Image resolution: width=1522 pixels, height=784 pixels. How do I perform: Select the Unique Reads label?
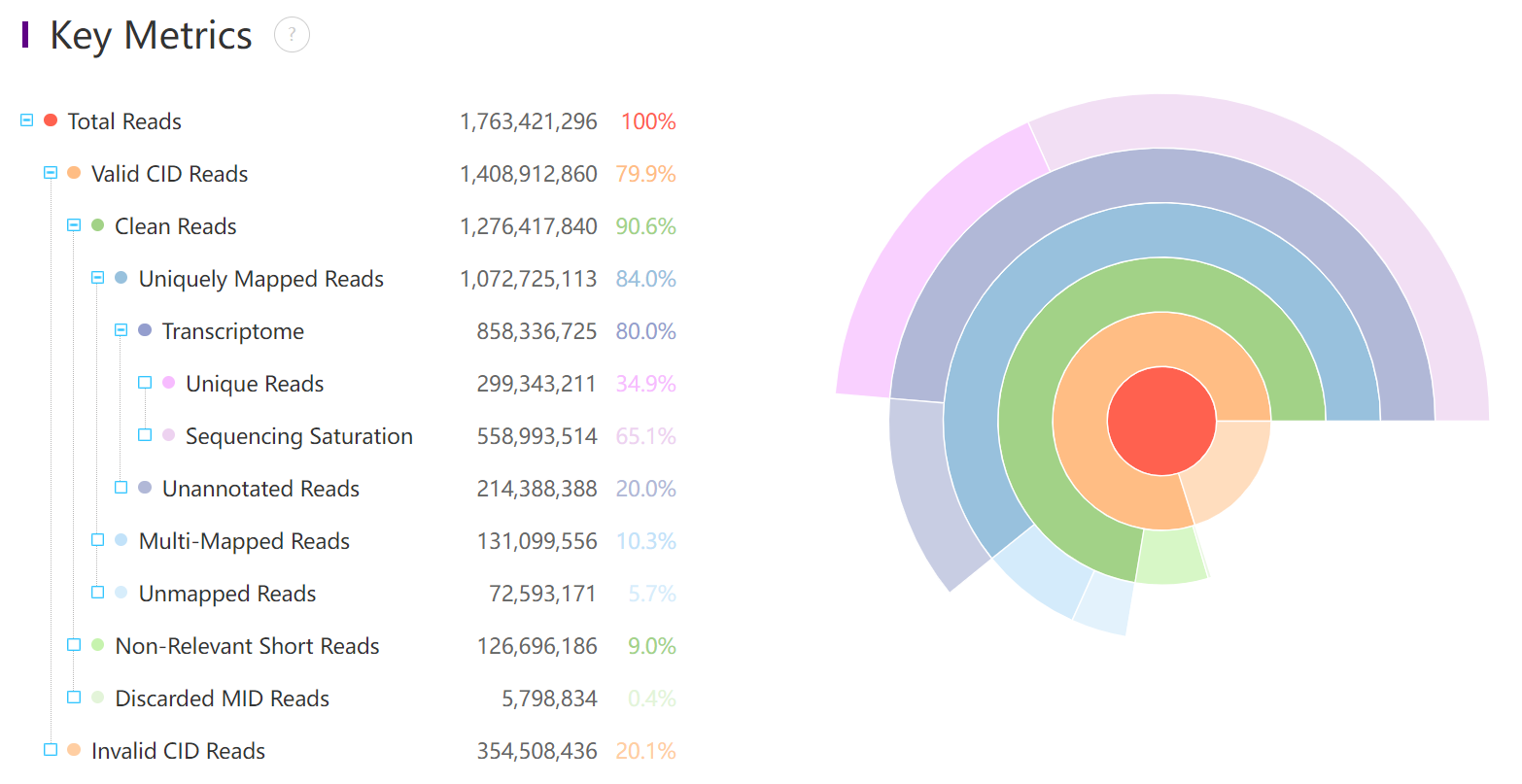coord(255,385)
